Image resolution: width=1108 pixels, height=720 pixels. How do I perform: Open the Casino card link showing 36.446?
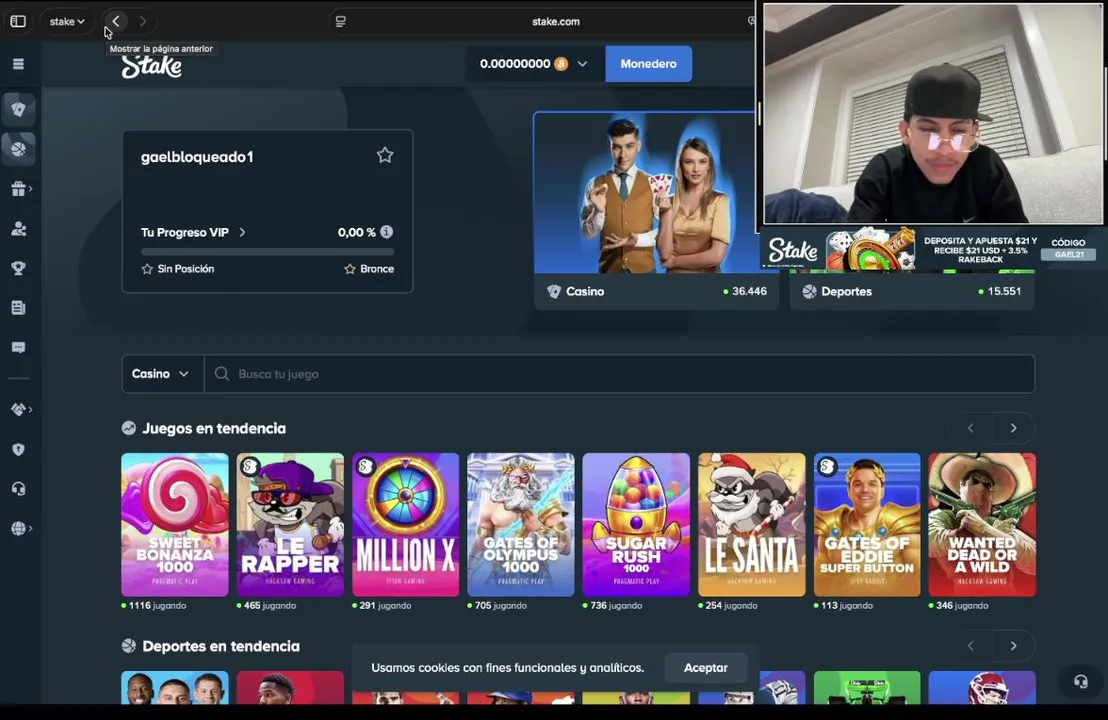[656, 291]
